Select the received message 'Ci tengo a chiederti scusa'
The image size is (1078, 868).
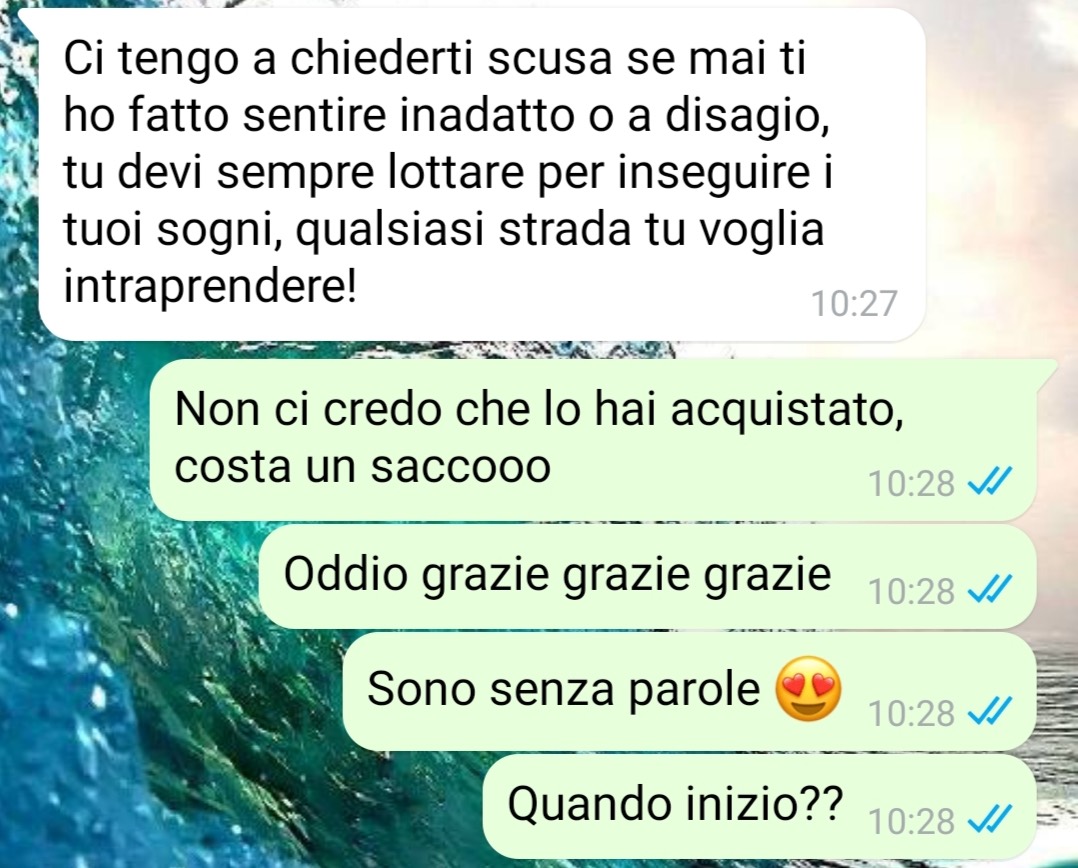click(481, 175)
